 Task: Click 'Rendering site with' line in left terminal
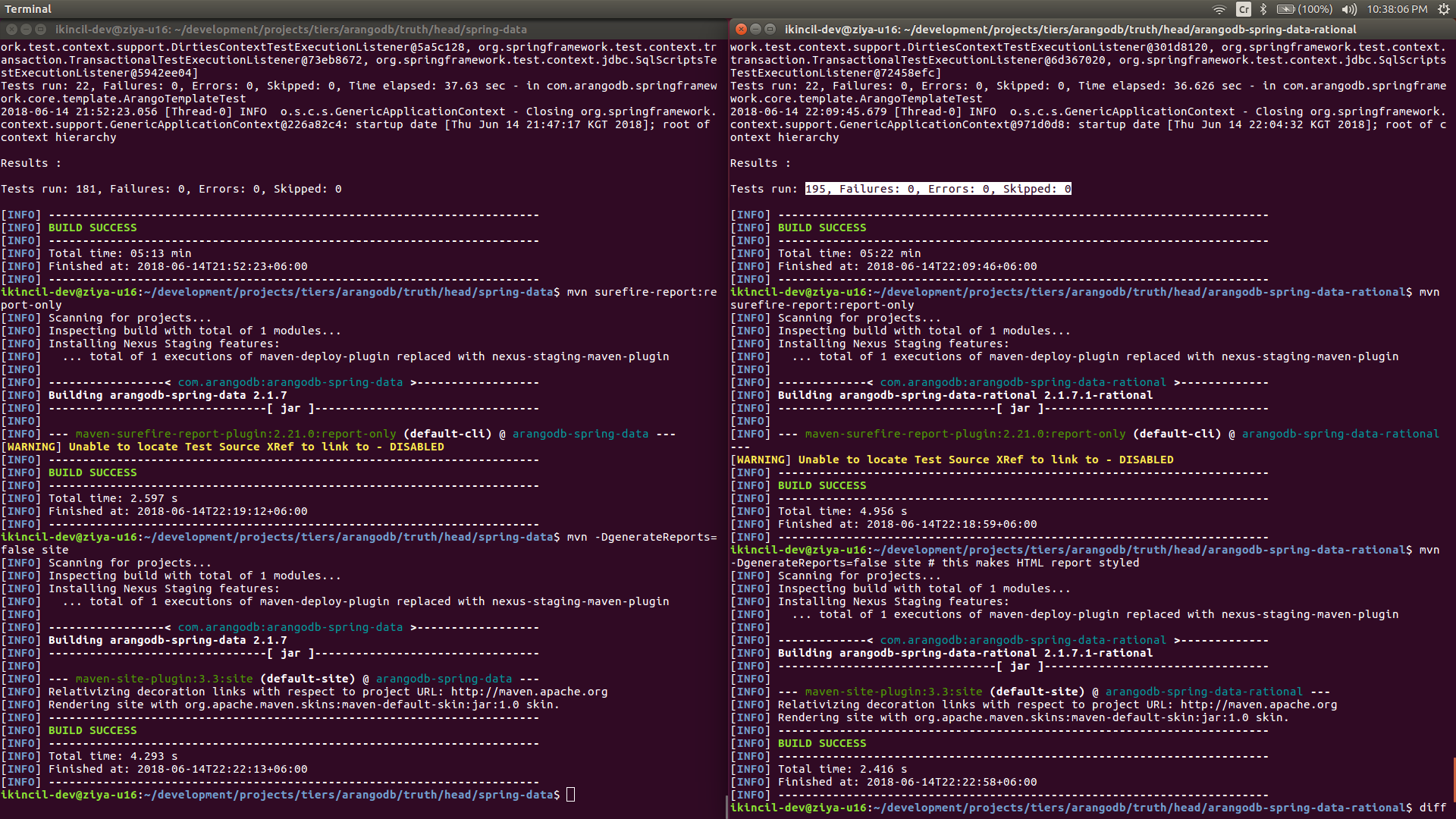pyautogui.click(x=304, y=704)
